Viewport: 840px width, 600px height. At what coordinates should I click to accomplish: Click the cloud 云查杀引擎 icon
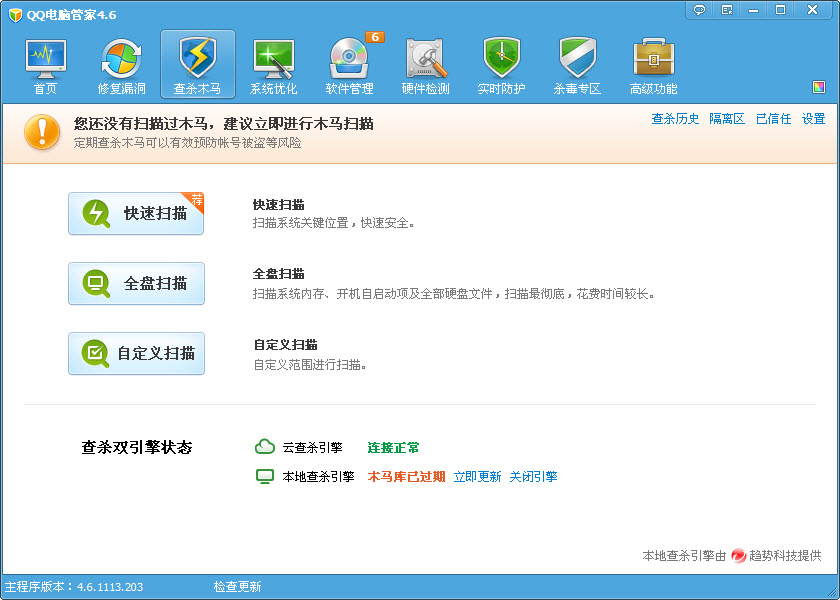(x=265, y=446)
